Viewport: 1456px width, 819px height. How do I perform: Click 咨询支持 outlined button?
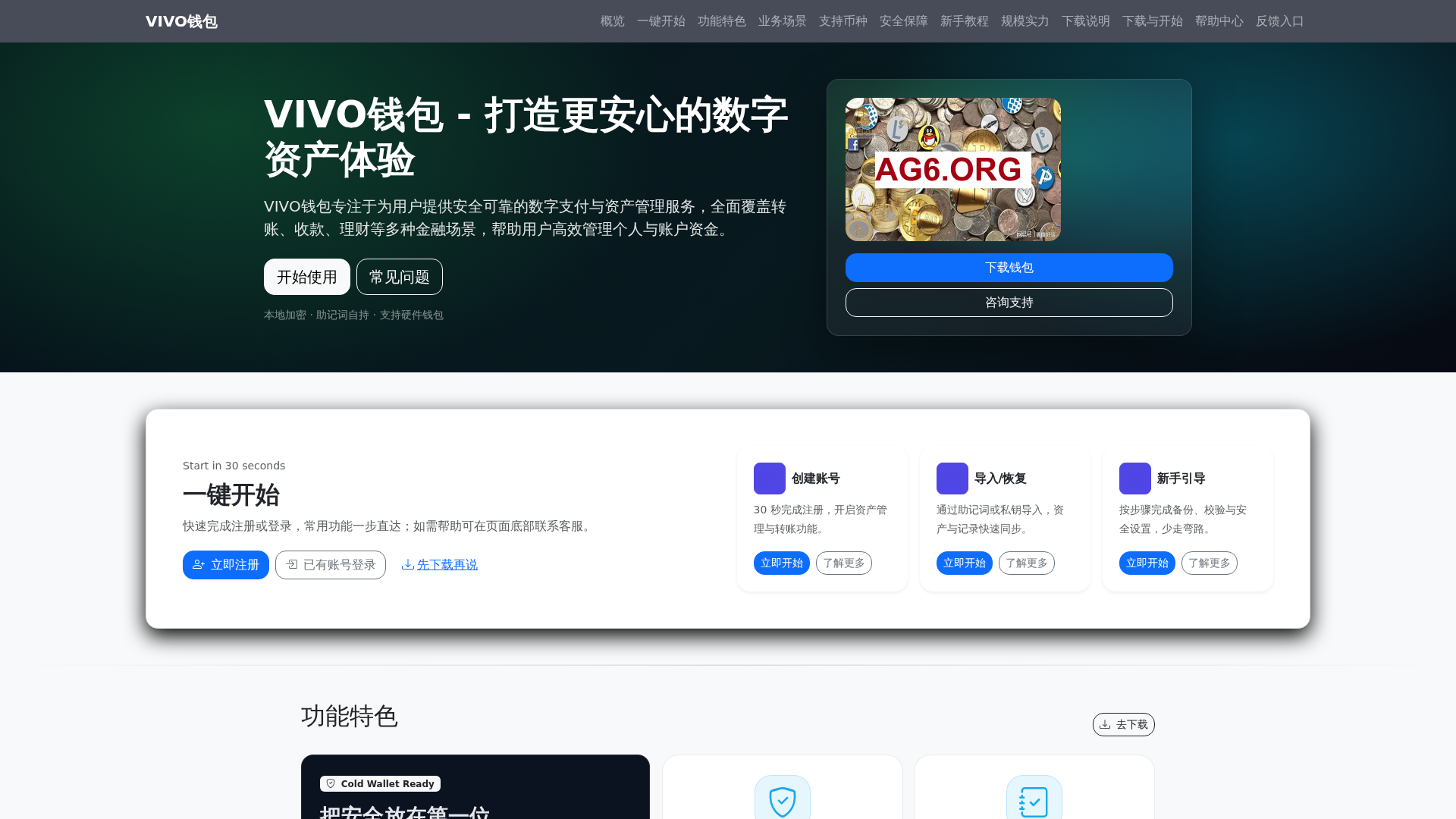pyautogui.click(x=1009, y=303)
